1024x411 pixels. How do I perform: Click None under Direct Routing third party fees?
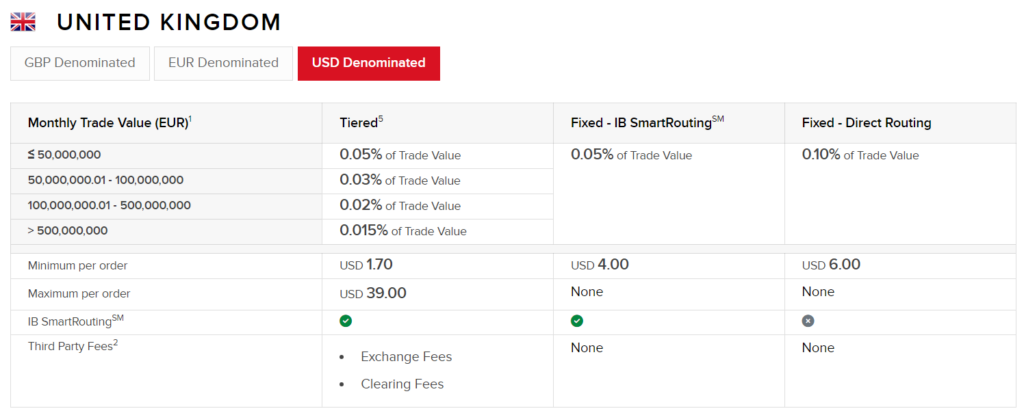pyautogui.click(x=818, y=348)
